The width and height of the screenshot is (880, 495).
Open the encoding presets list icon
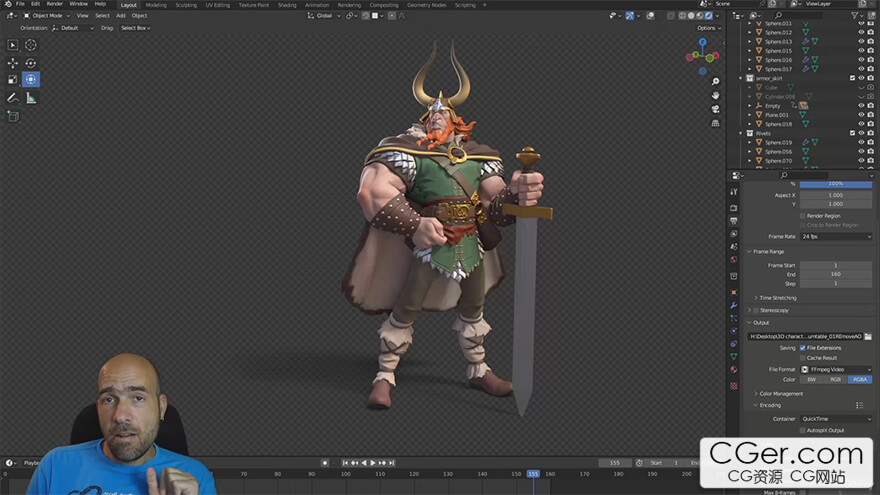pyautogui.click(x=859, y=405)
